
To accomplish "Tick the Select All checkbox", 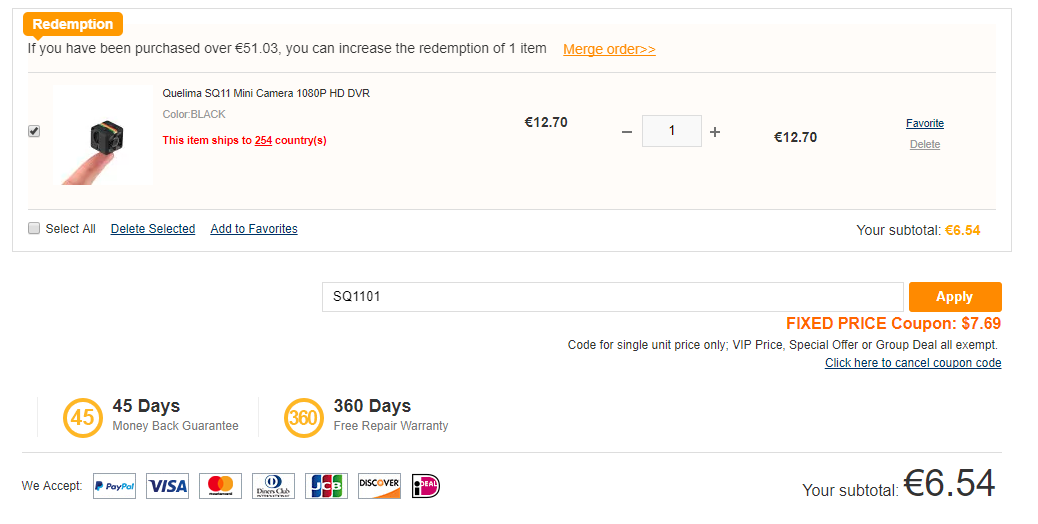I will 34,228.
